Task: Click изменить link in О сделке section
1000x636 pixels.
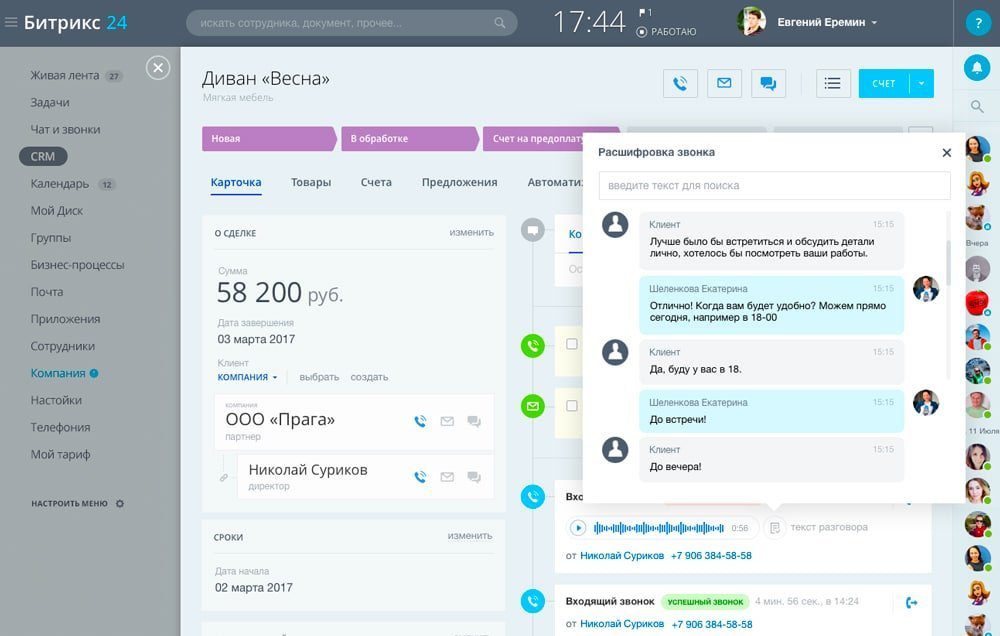Action: 471,233
